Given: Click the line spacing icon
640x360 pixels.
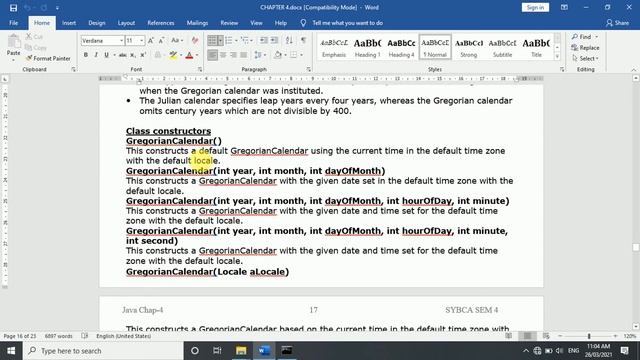Looking at the screenshot, I should click(x=258, y=55).
